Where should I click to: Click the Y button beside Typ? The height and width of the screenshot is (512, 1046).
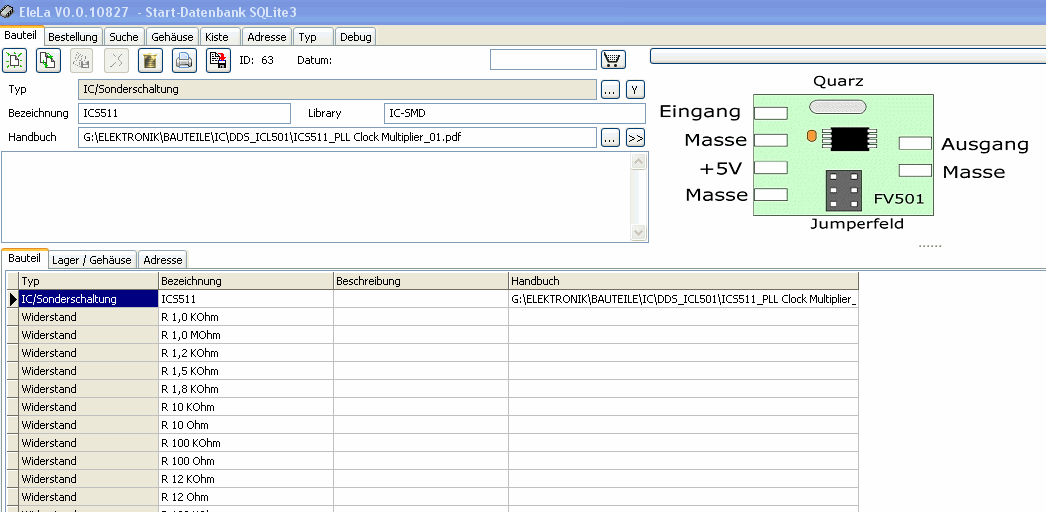635,89
